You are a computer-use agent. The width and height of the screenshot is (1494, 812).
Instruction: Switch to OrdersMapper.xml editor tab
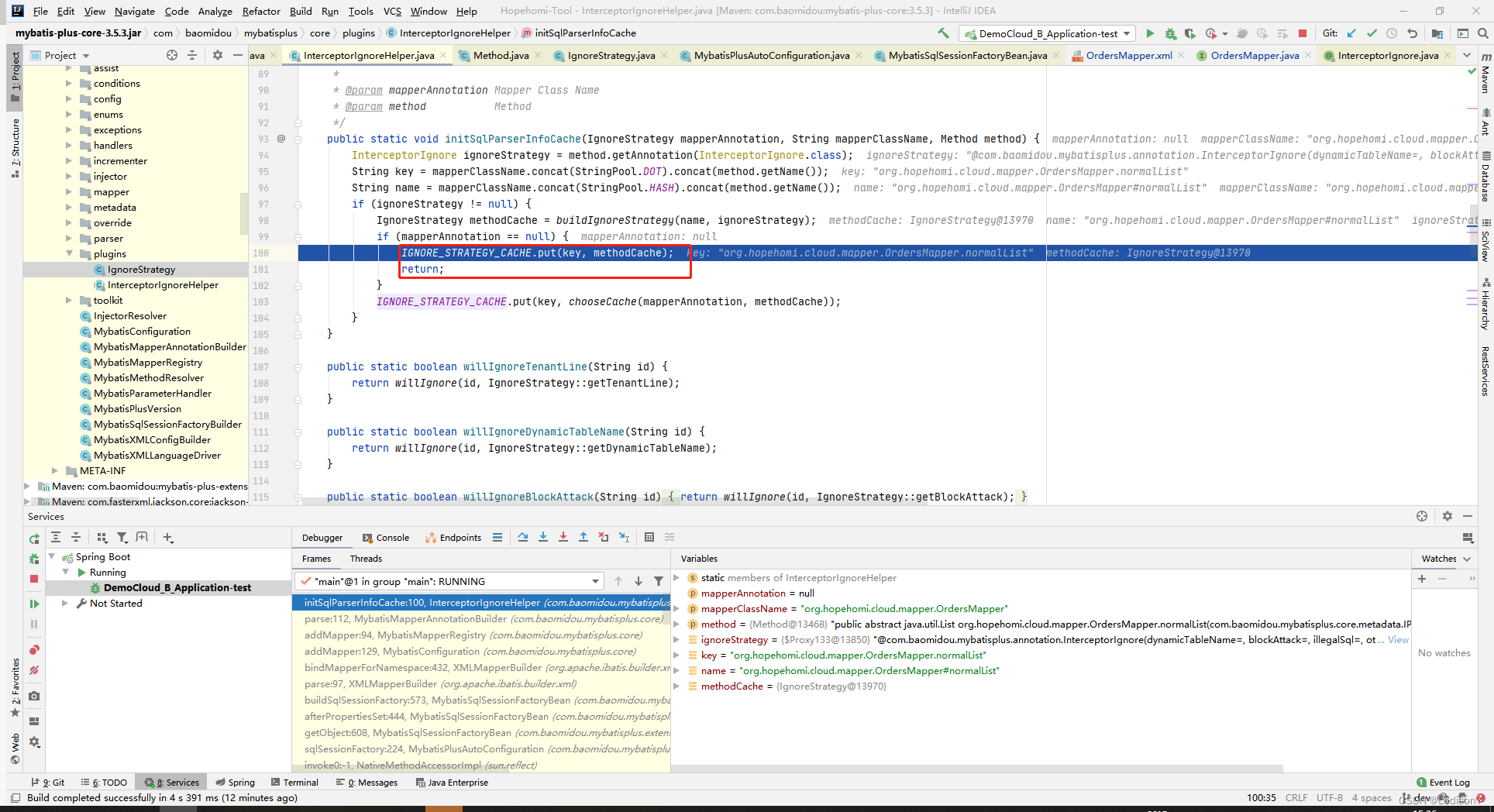[1128, 55]
